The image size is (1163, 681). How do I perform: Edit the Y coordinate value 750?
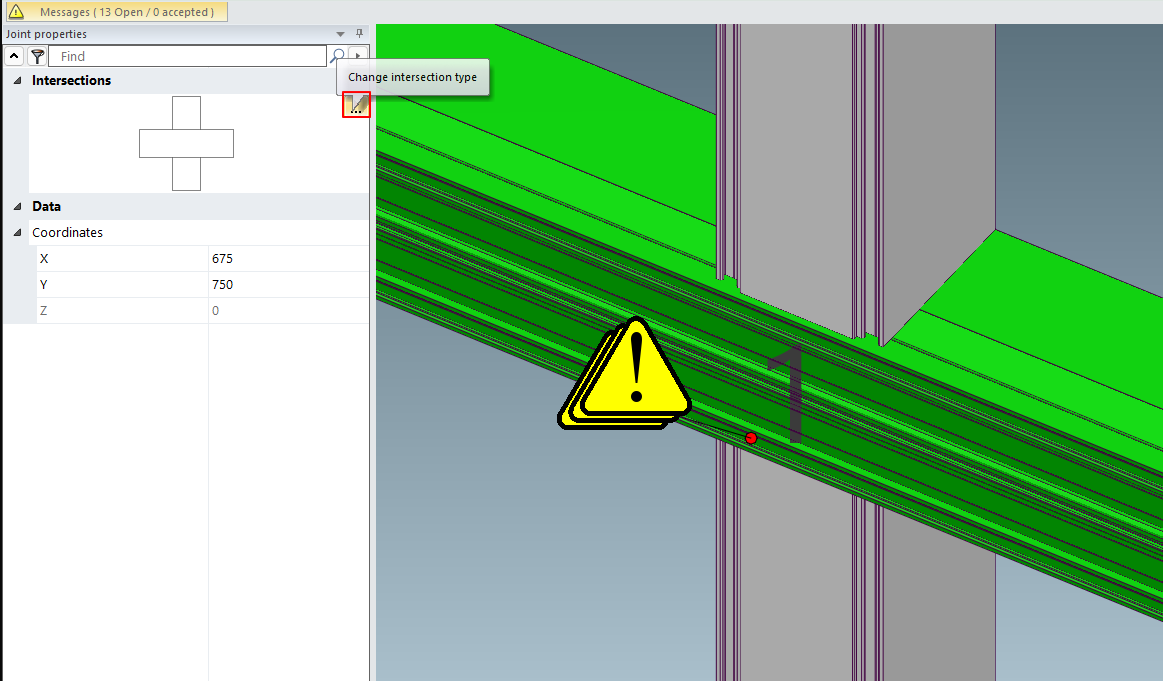[287, 285]
